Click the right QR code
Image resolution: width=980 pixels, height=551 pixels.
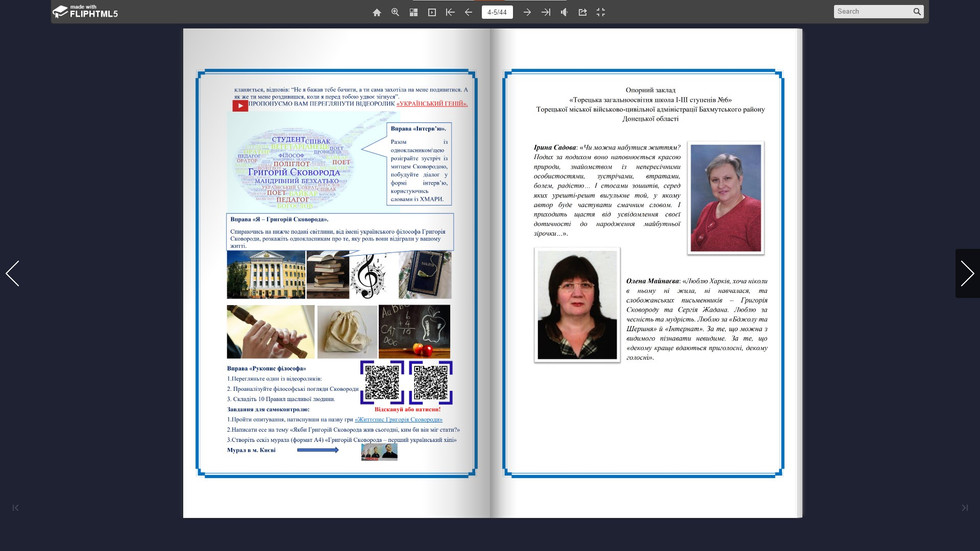click(x=431, y=382)
